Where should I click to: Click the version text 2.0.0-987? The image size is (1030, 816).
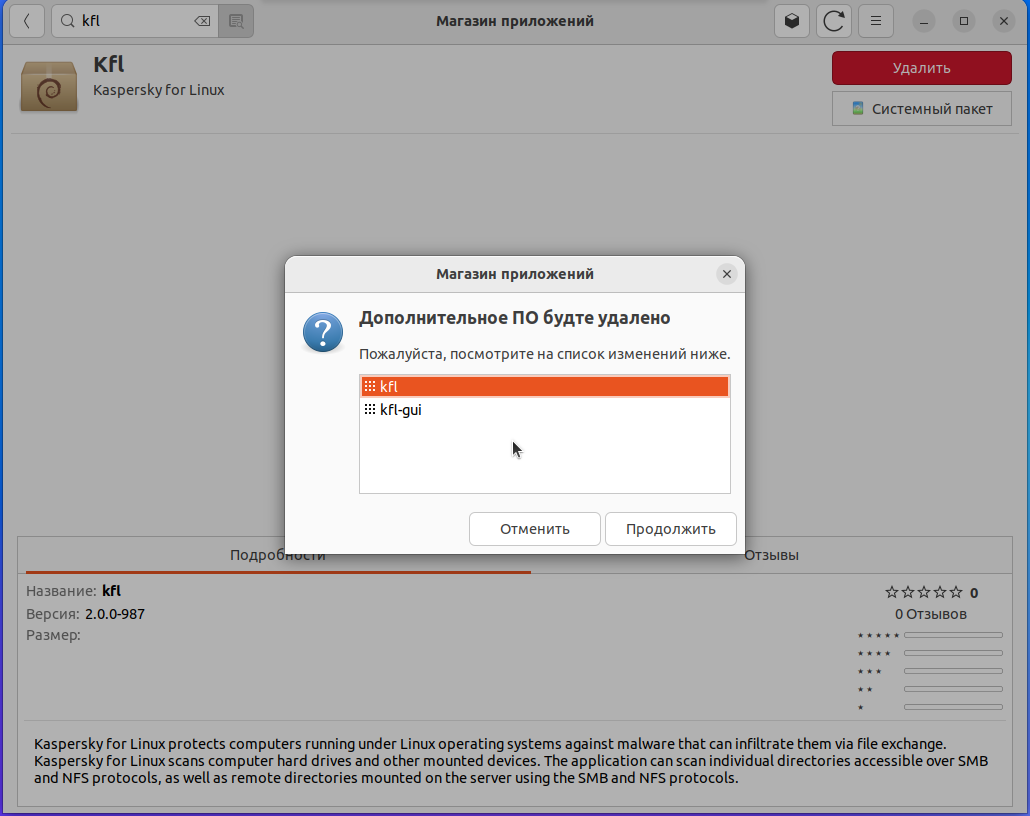coord(115,614)
